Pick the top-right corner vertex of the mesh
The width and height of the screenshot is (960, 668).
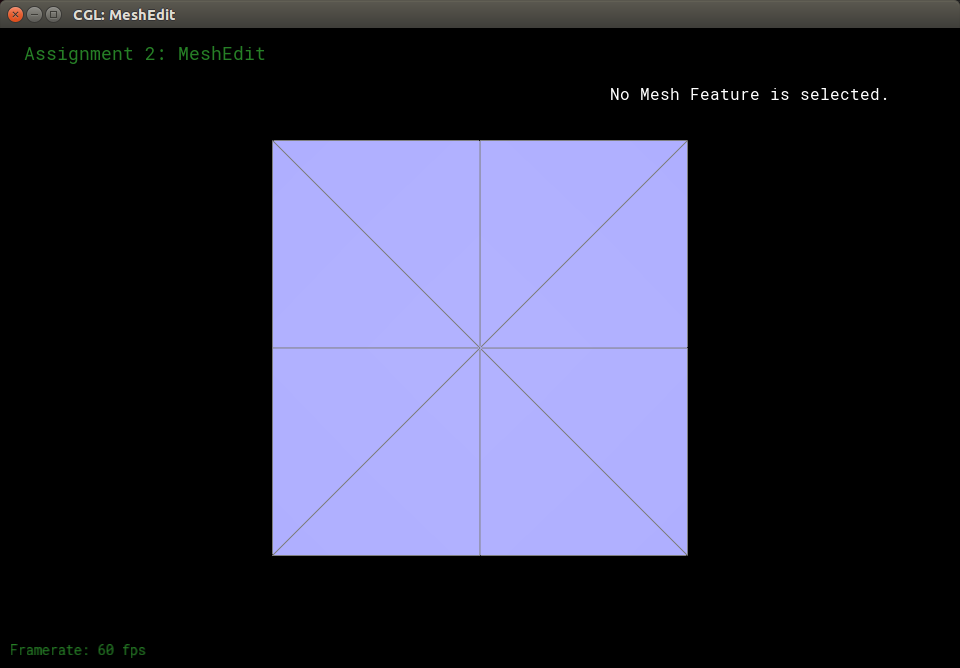(x=687, y=141)
